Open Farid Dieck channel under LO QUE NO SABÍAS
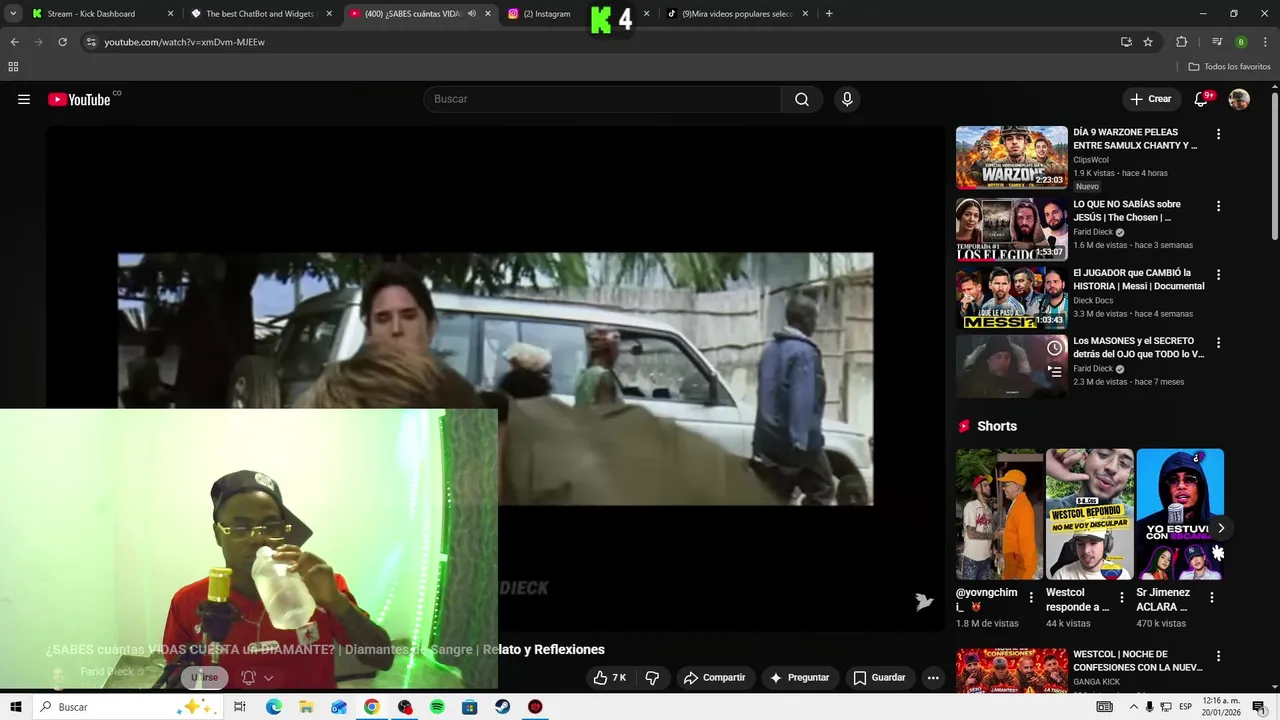 (x=1093, y=232)
